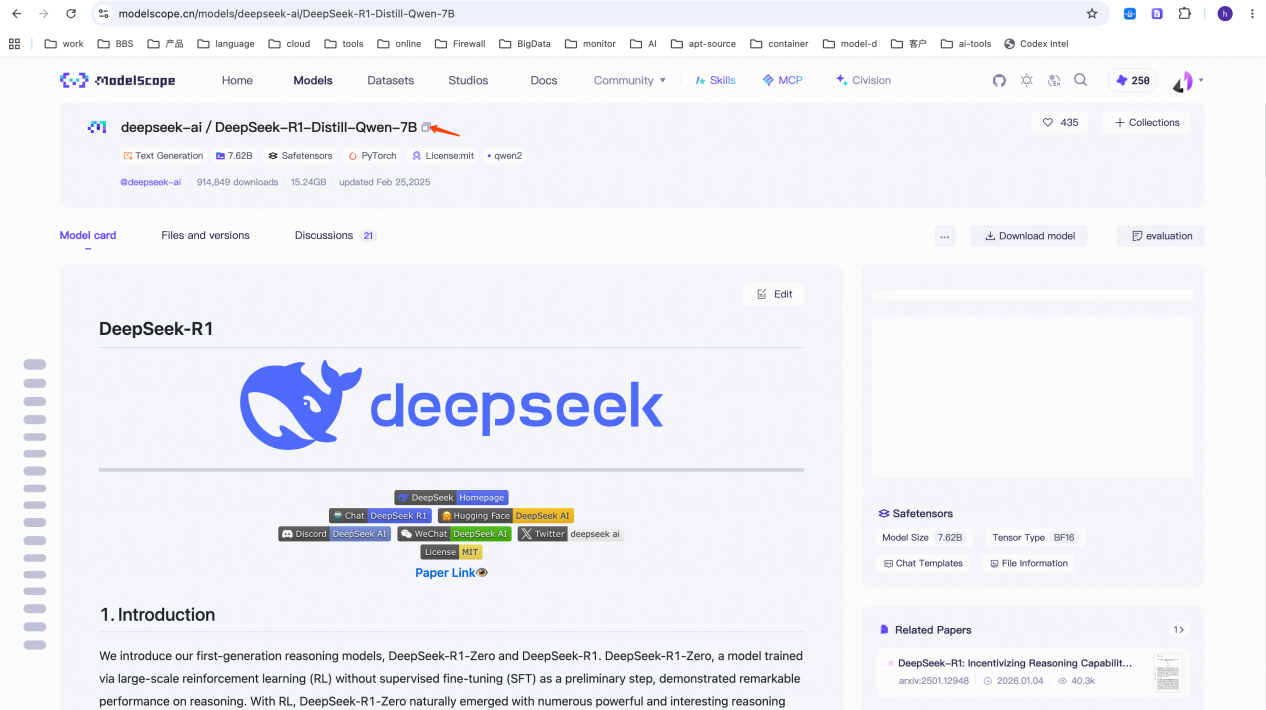
Task: Open the @deepseek-ai profile link
Action: click(x=151, y=182)
